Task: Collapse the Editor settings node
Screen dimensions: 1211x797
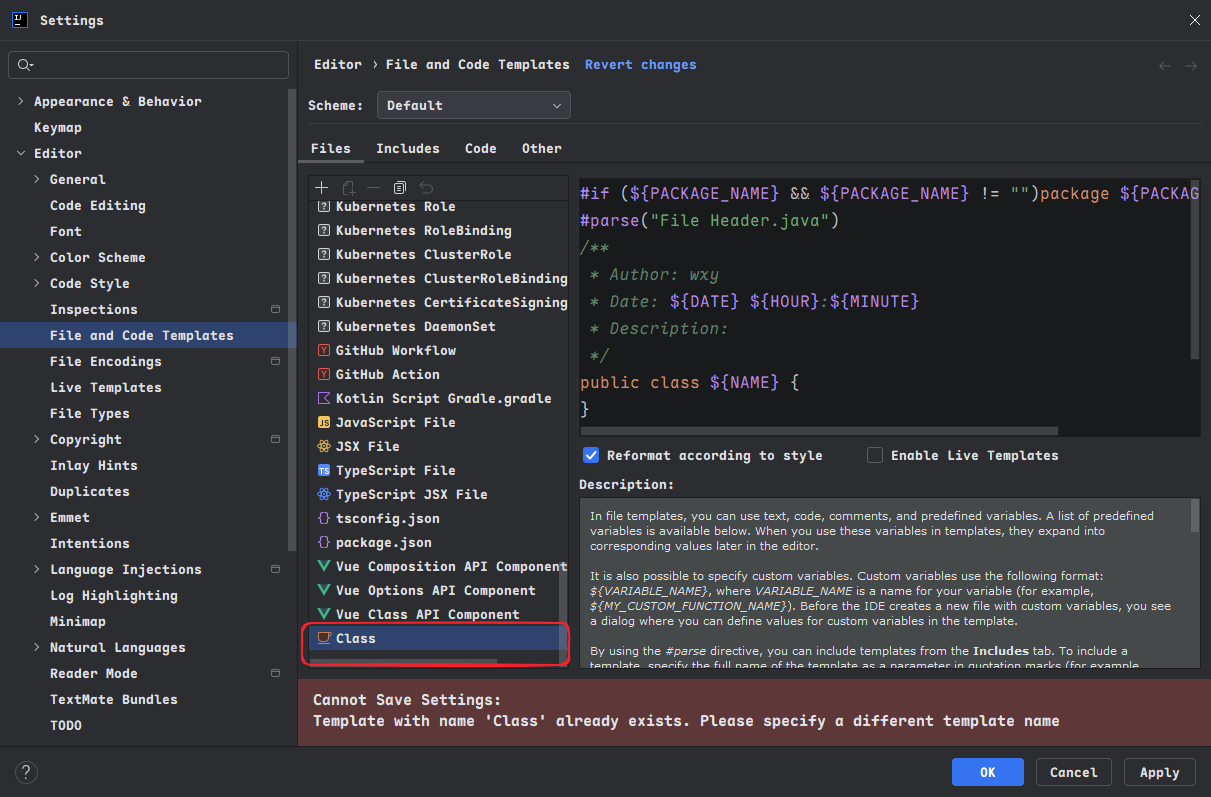Action: 21,154
